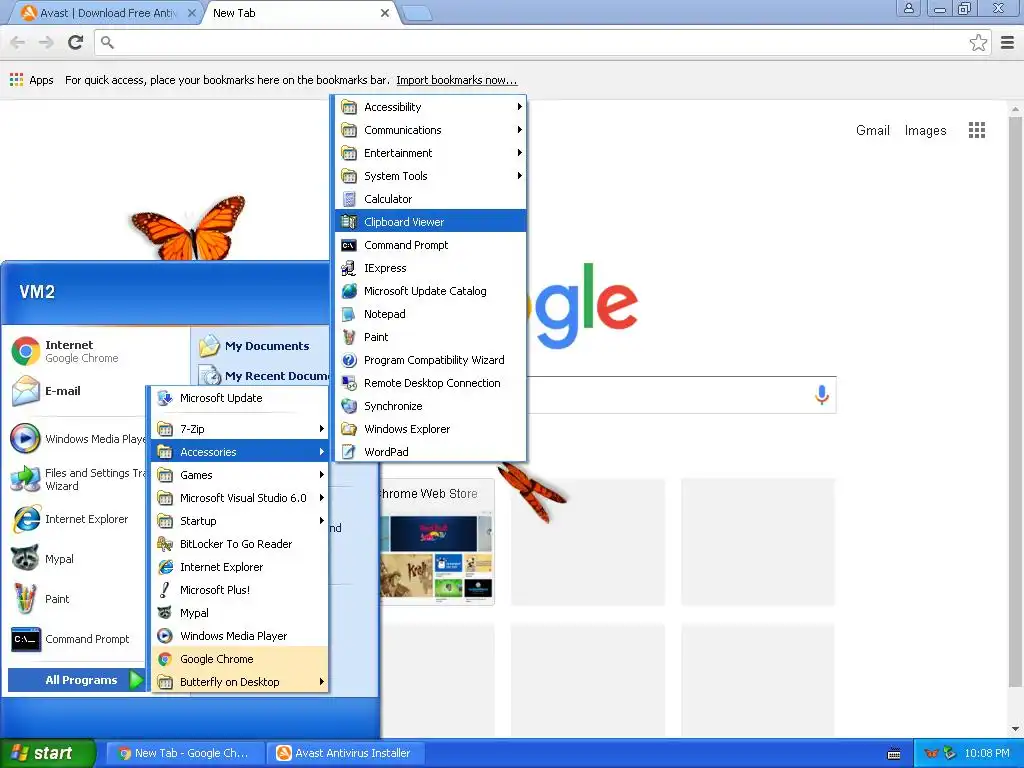
Task: Click the voice search microphone
Action: (x=822, y=394)
